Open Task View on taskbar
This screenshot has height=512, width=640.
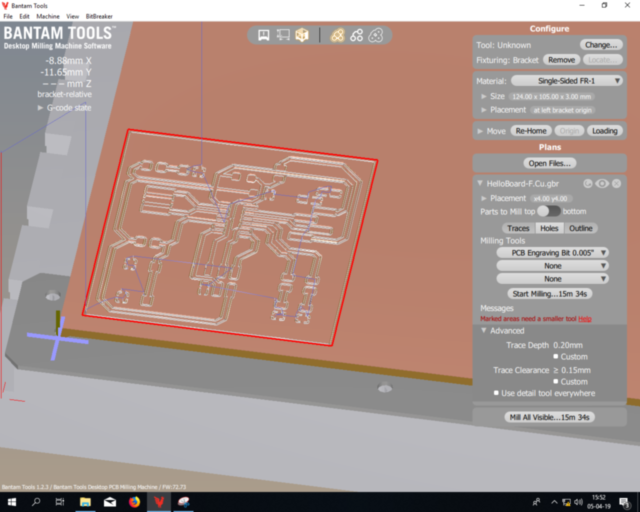[x=60, y=502]
